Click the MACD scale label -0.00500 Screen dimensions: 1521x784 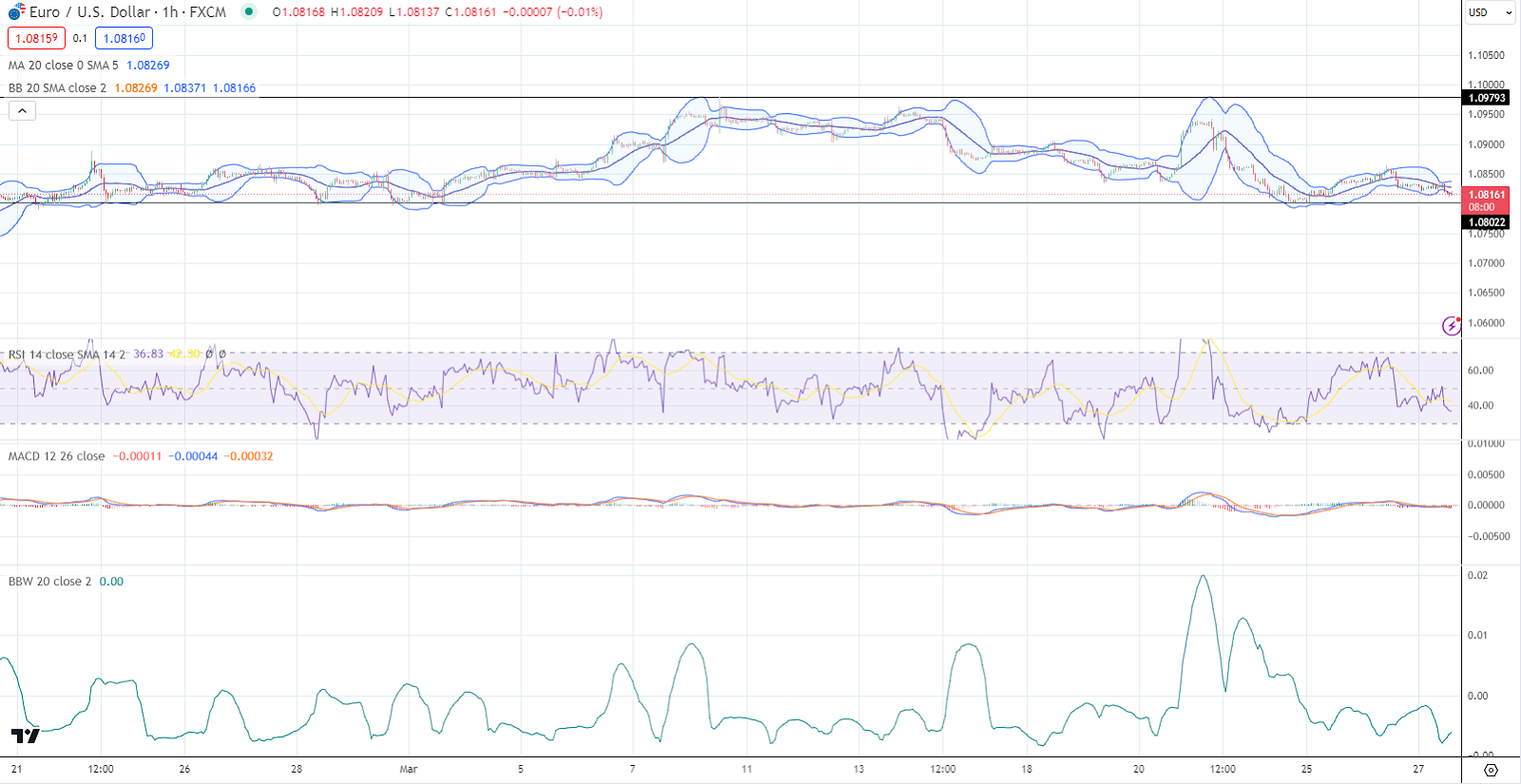pos(1489,536)
